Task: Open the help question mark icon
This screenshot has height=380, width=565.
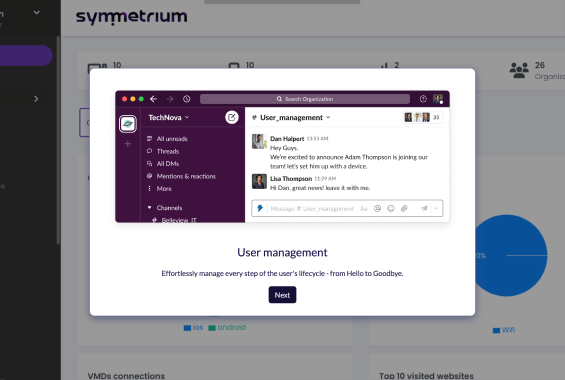Action: (x=423, y=99)
